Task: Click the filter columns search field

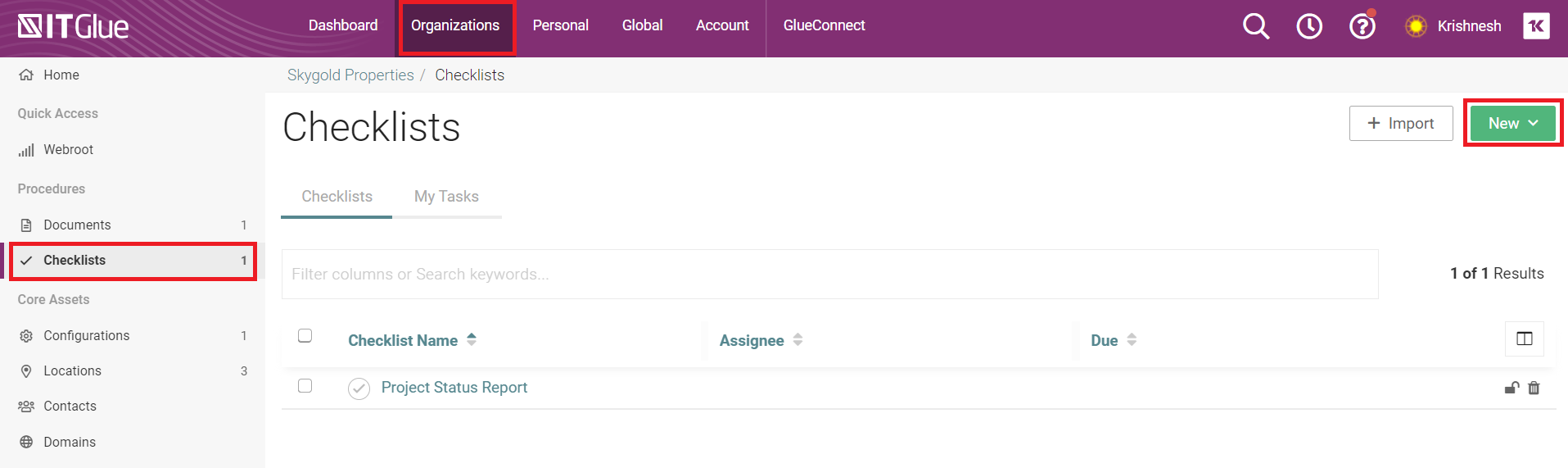Action: tap(829, 275)
